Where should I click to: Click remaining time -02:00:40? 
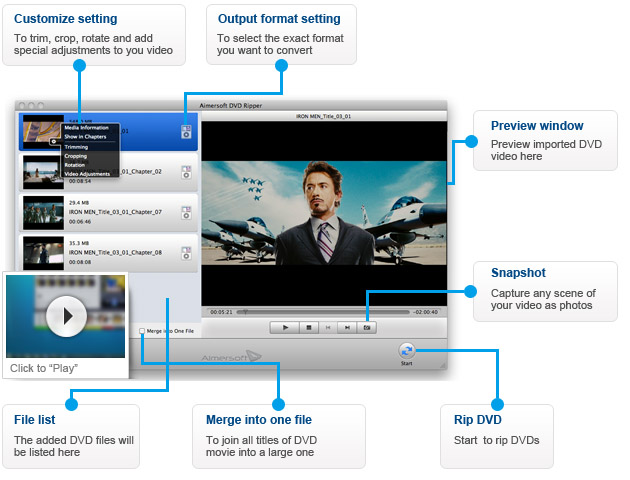(425, 312)
